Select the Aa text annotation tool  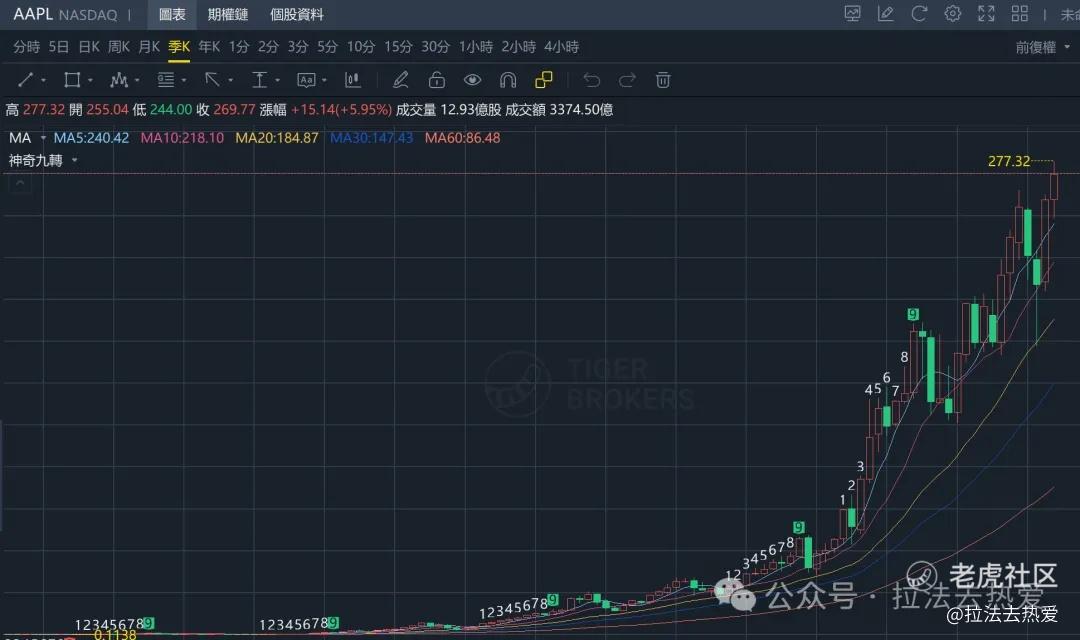coord(306,80)
